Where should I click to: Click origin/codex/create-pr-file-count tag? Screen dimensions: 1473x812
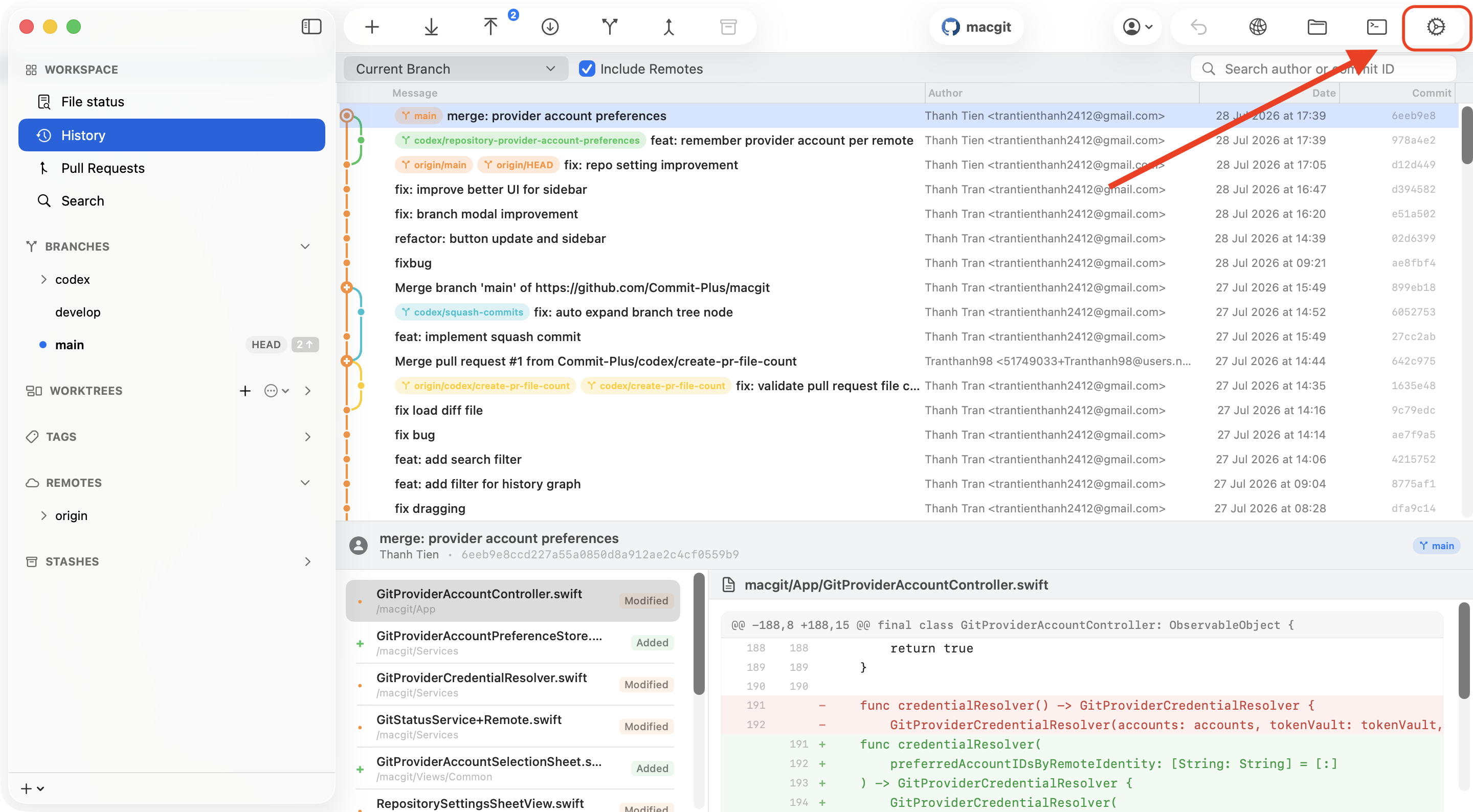point(485,386)
